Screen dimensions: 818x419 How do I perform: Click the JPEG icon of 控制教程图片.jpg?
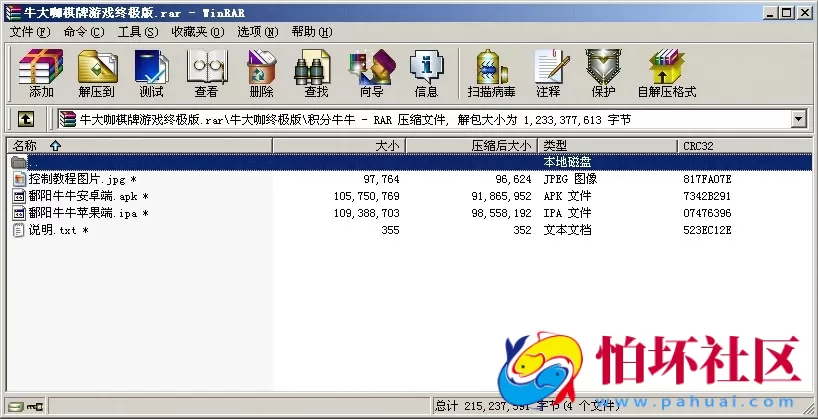coord(19,179)
